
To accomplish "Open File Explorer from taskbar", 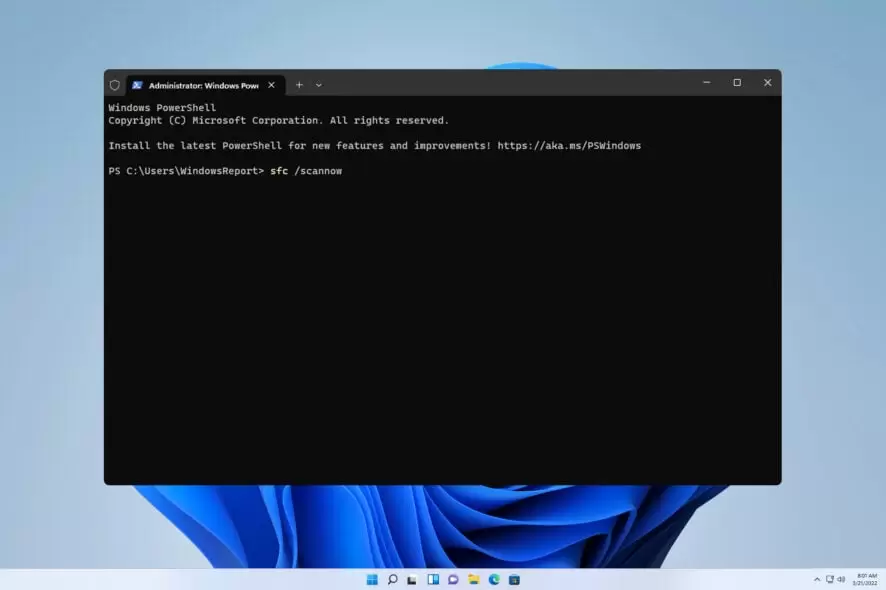I will [x=473, y=579].
